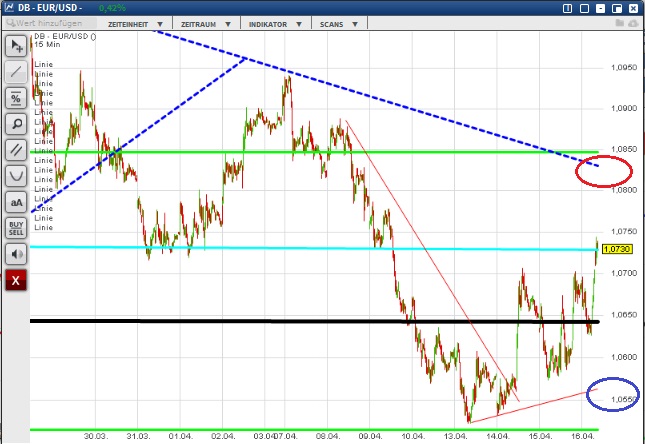
Task: Select the aA text annotation tool
Action: (16, 202)
